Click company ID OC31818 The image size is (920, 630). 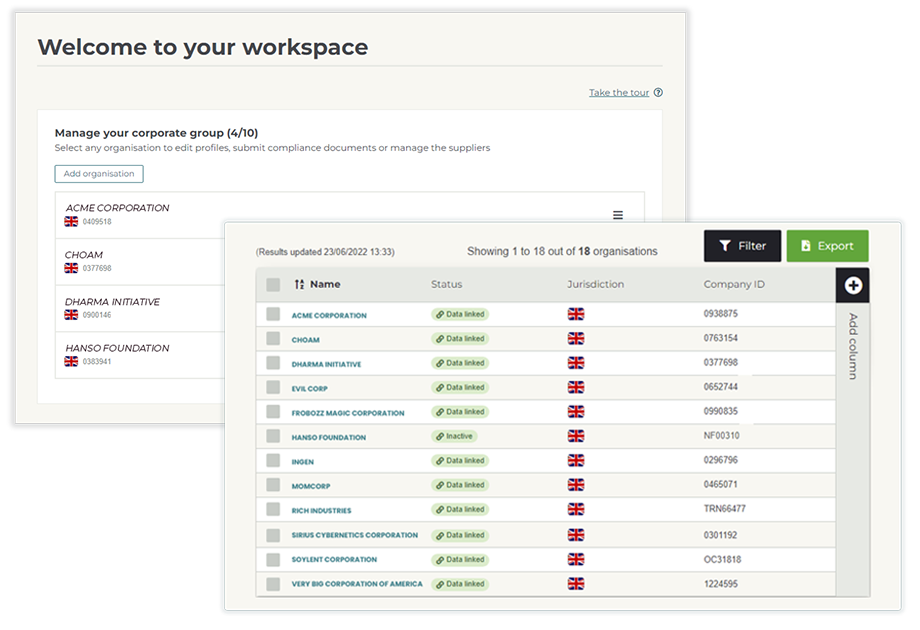coord(722,560)
